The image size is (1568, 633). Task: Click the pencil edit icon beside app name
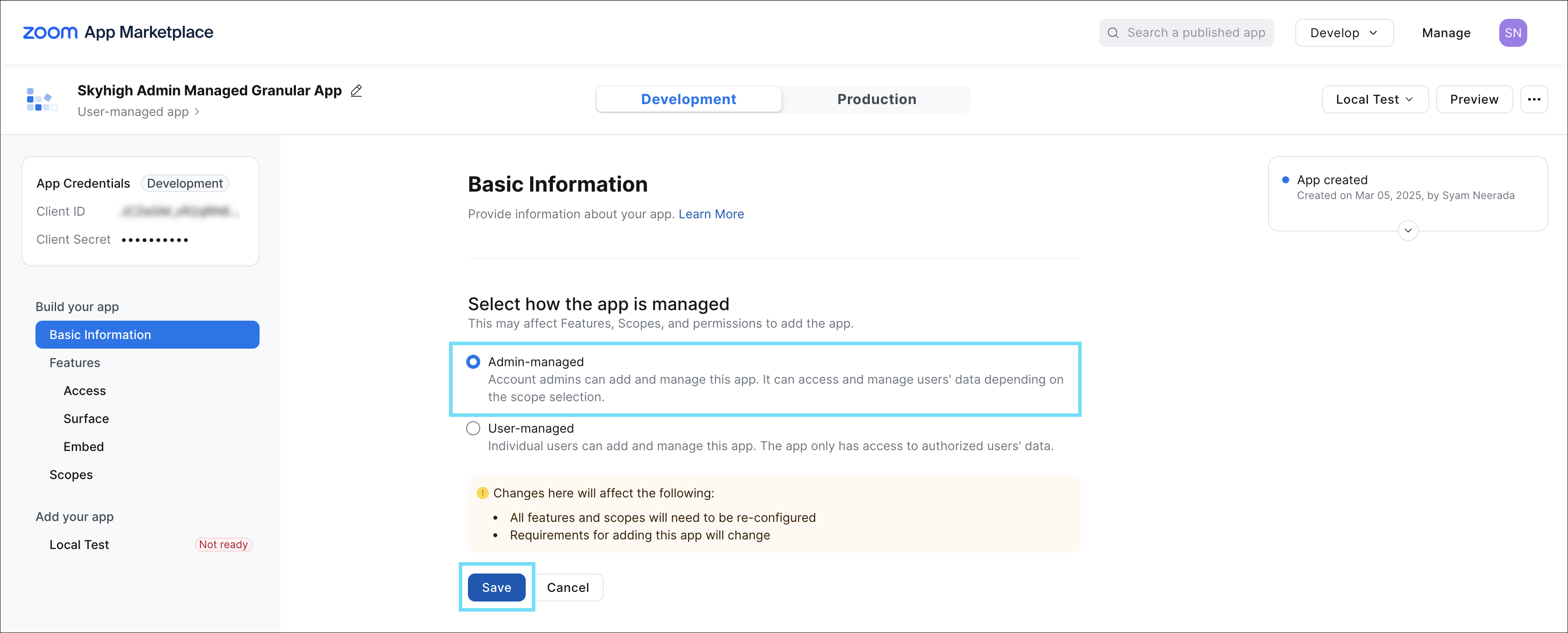[x=356, y=91]
